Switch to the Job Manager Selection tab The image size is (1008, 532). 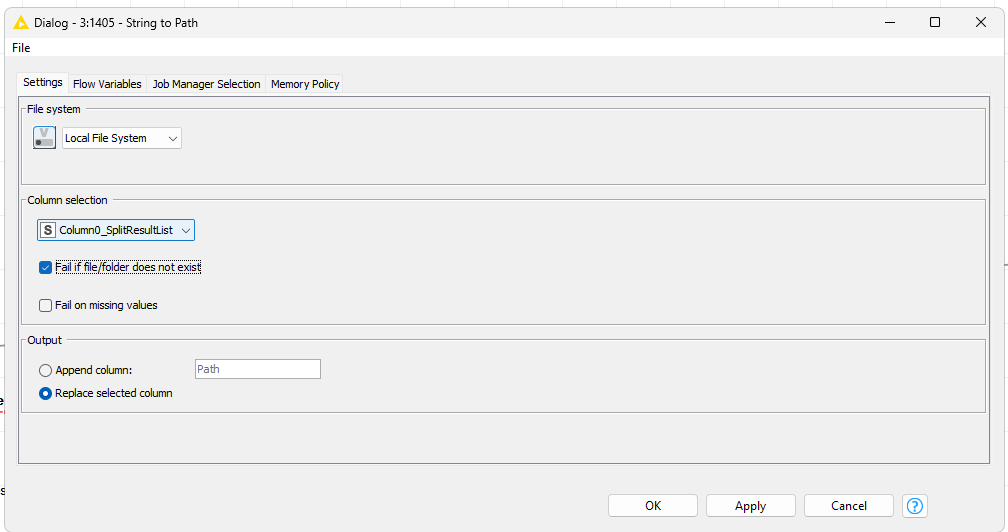206,84
